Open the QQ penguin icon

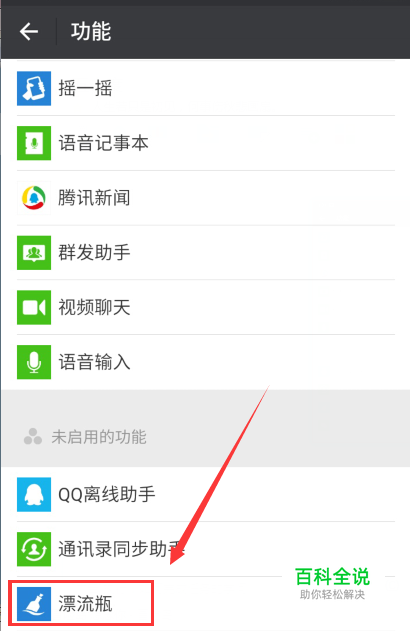(x=34, y=494)
